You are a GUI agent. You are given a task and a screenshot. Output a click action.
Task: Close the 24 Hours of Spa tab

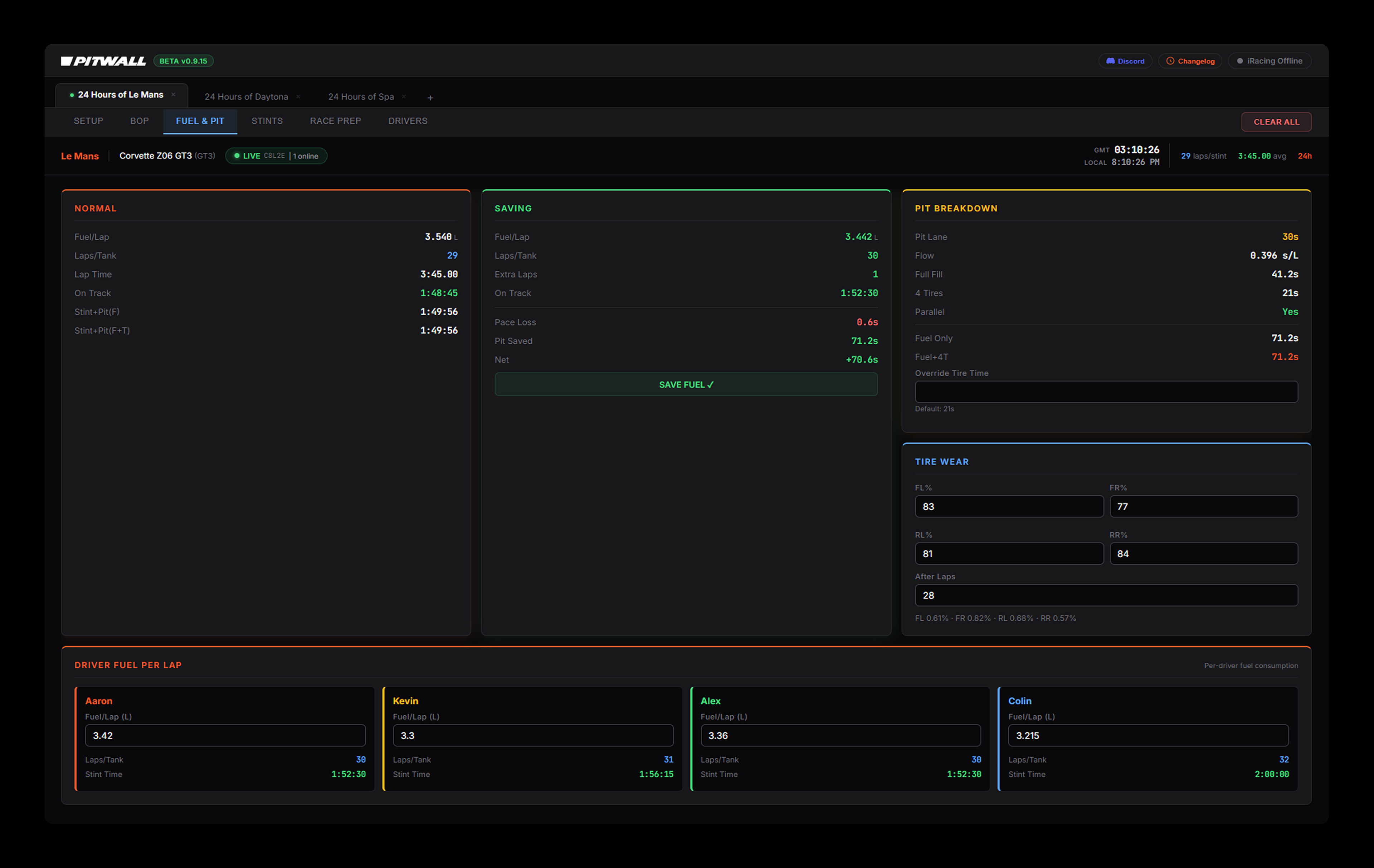click(x=404, y=97)
